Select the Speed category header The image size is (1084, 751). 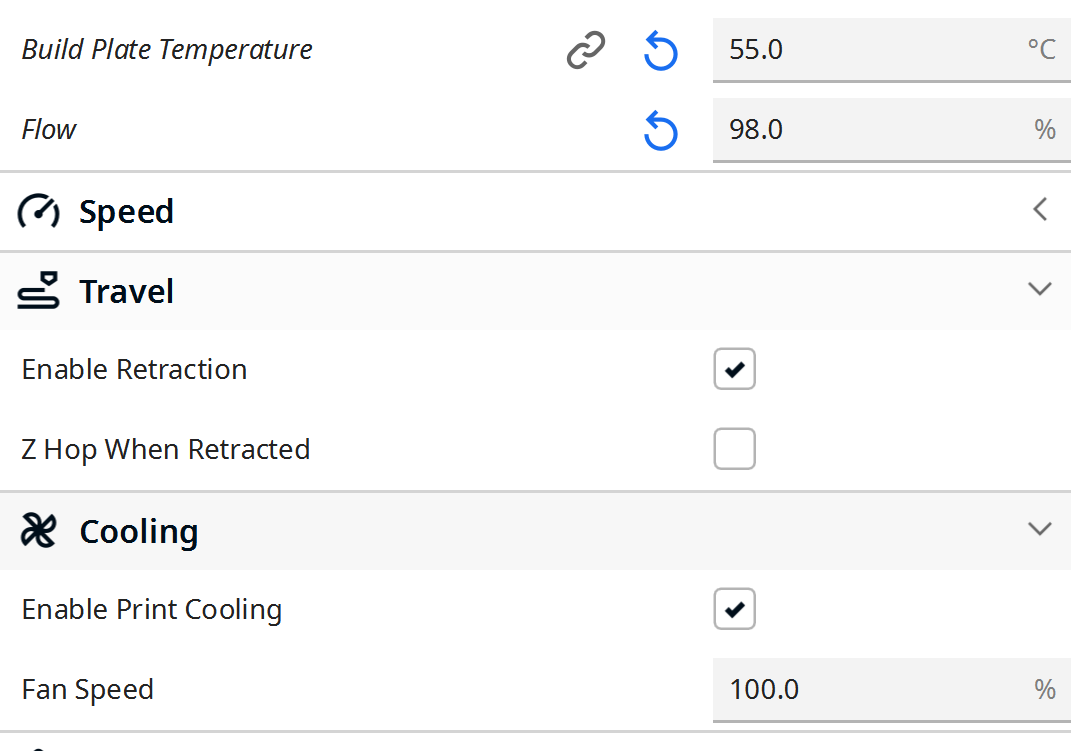(x=535, y=211)
